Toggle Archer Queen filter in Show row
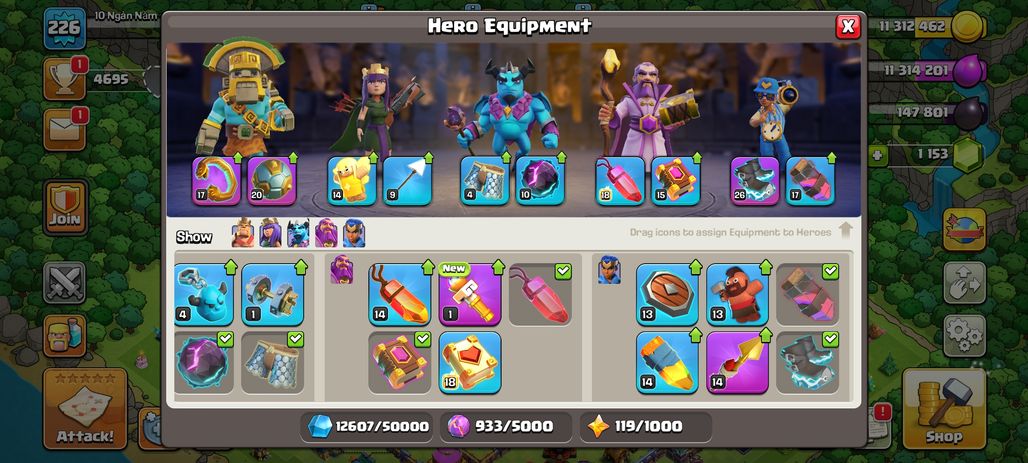The width and height of the screenshot is (1028, 463). tap(270, 233)
